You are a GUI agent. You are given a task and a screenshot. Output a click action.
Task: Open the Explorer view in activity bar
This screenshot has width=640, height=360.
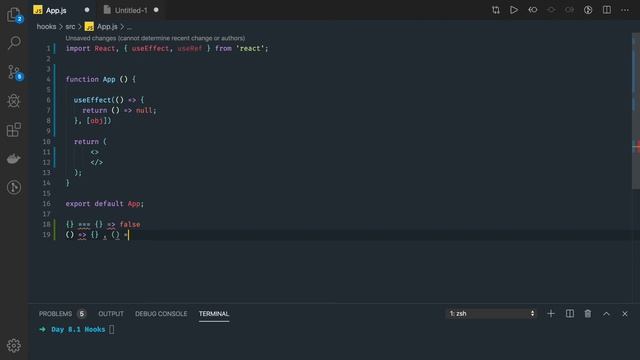point(14,15)
